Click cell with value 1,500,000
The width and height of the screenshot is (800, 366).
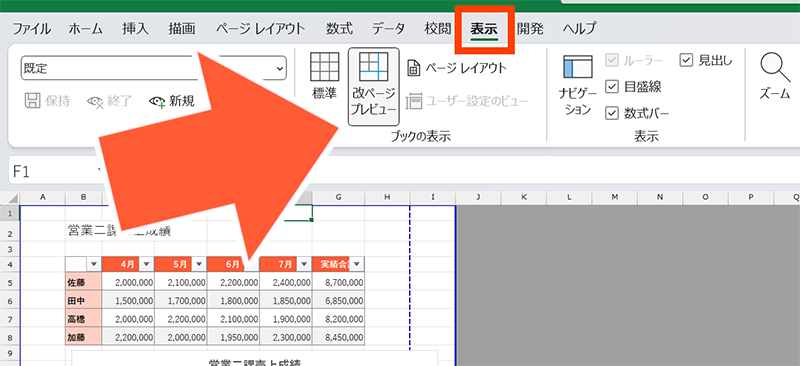point(128,301)
